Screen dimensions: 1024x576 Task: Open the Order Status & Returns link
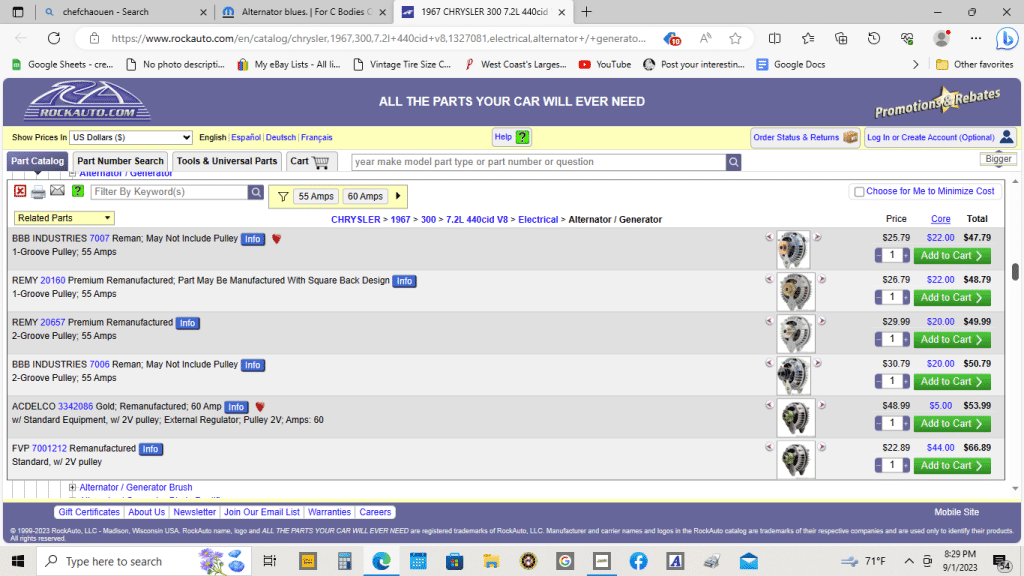(x=804, y=137)
